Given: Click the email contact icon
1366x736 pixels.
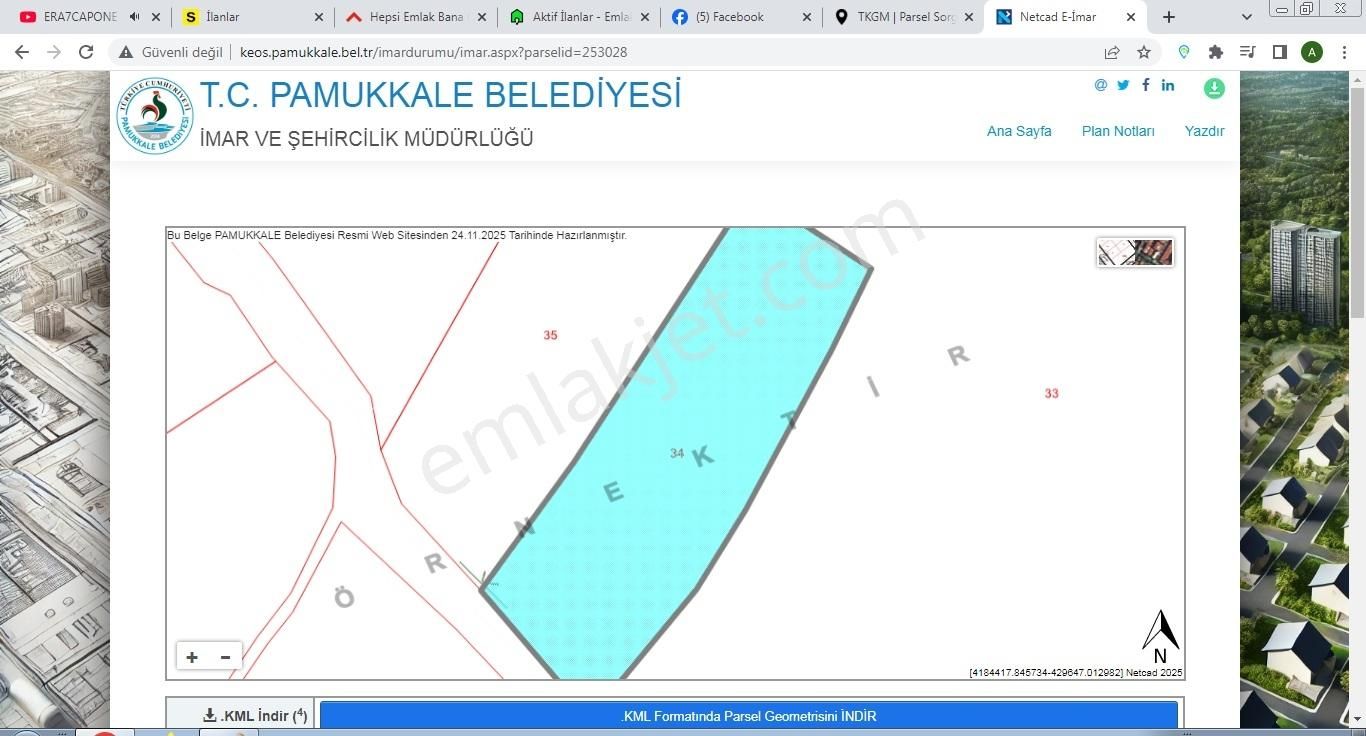Looking at the screenshot, I should tap(1099, 85).
